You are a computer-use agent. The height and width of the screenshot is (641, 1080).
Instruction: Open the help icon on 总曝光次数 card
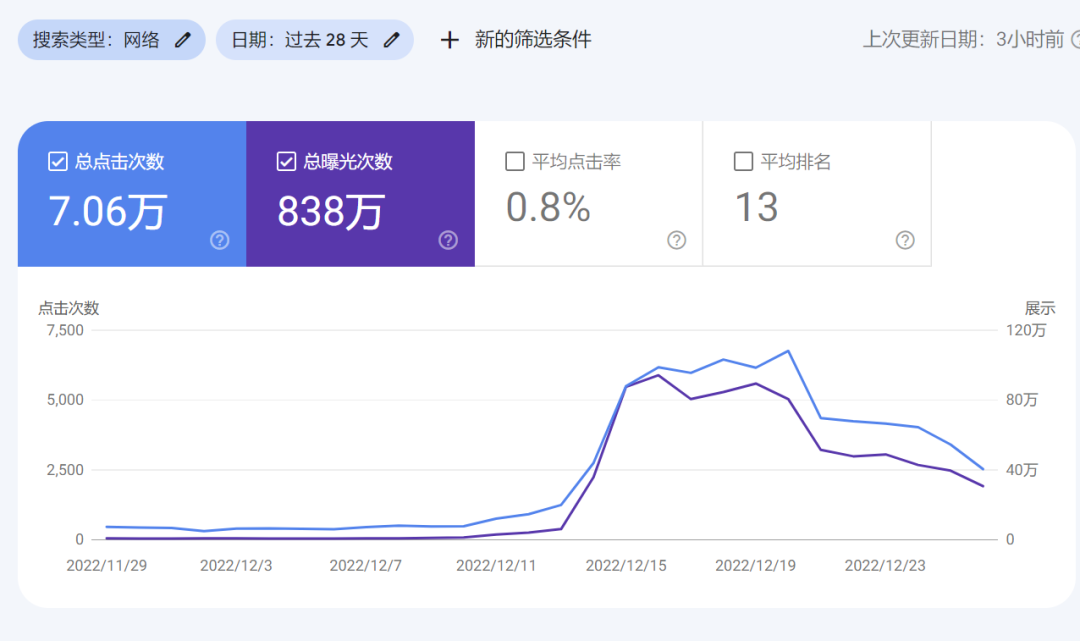point(447,240)
